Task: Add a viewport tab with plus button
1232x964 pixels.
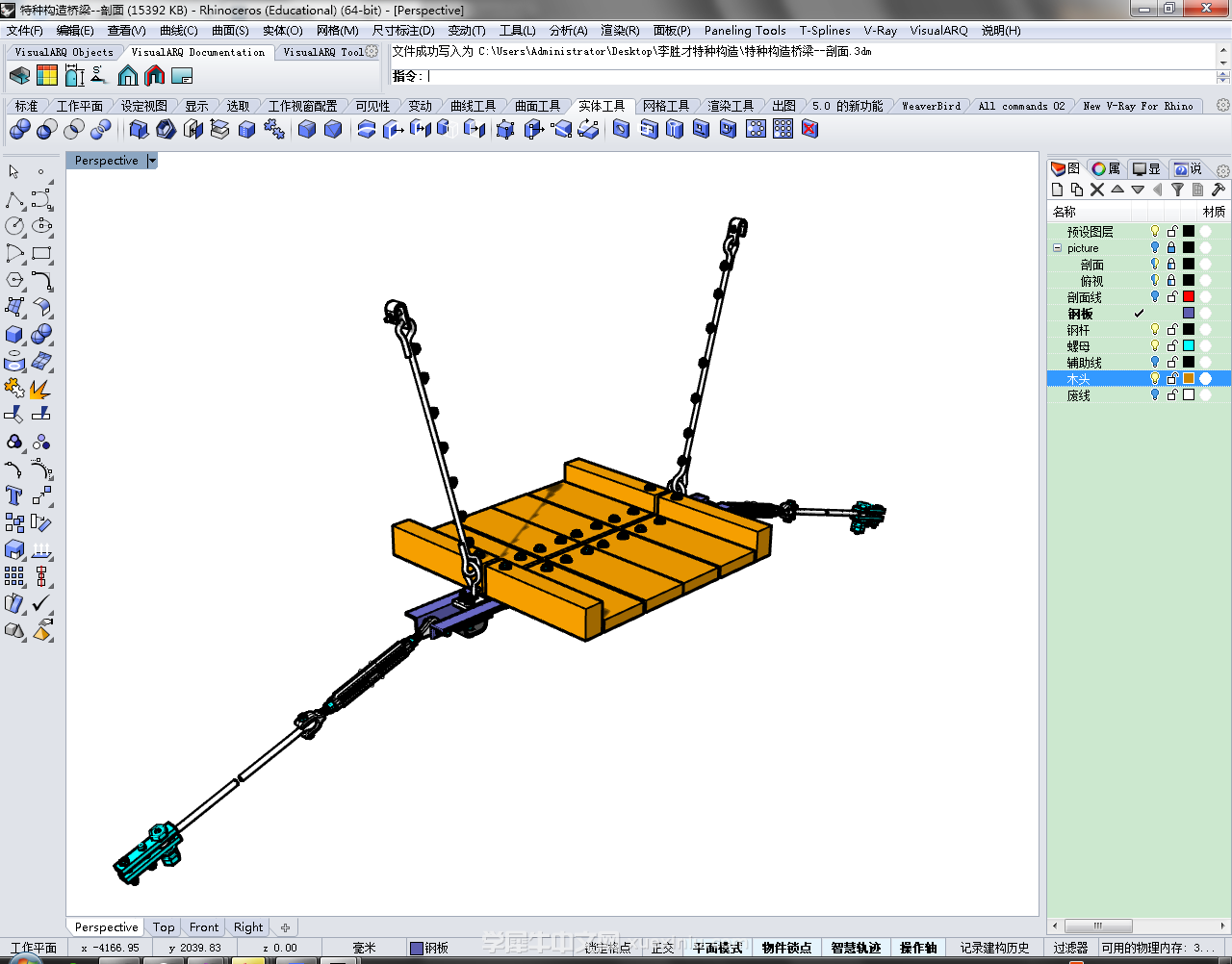Action: click(x=285, y=927)
